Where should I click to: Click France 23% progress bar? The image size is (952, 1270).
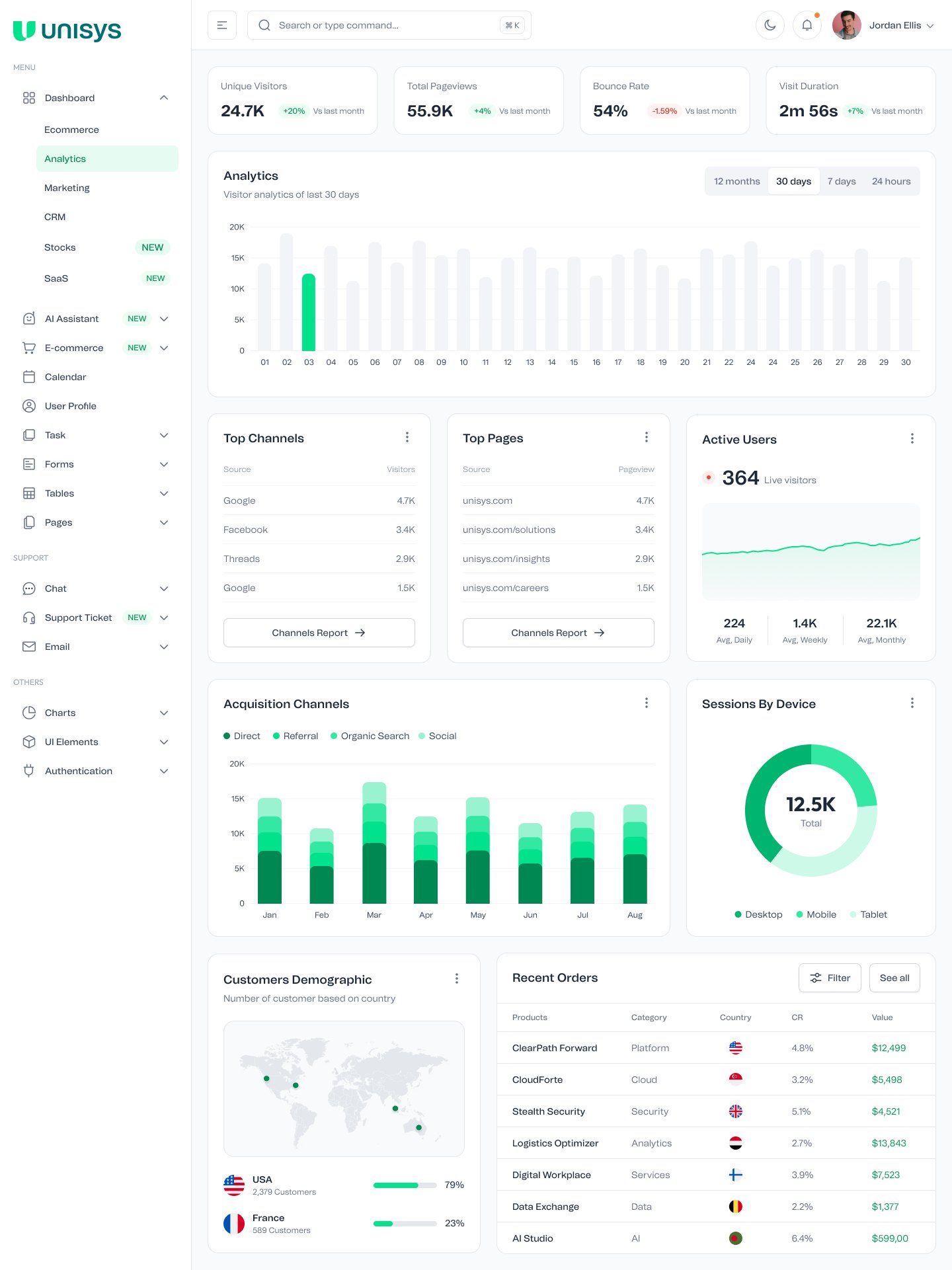[x=405, y=1224]
